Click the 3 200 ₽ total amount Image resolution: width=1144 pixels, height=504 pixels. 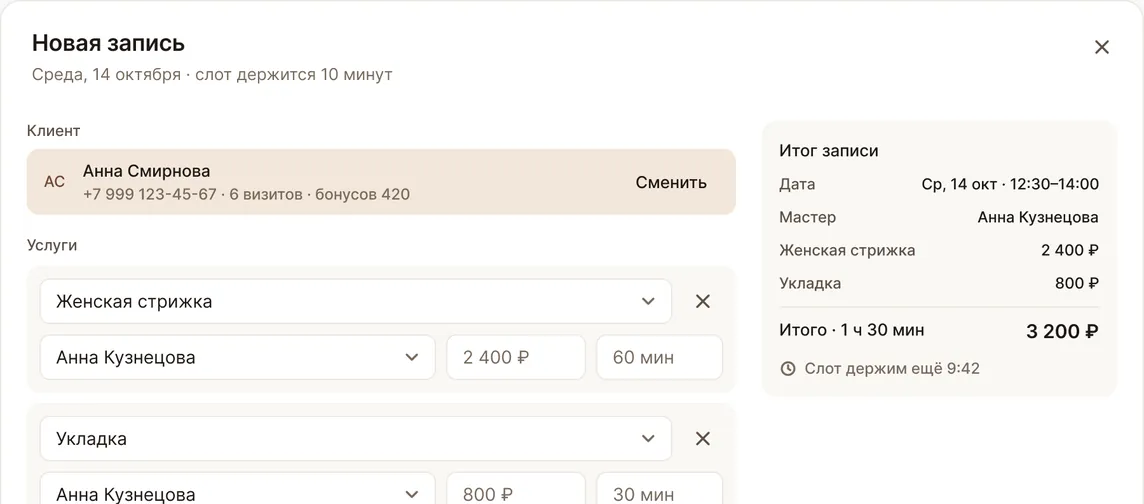point(1062,331)
